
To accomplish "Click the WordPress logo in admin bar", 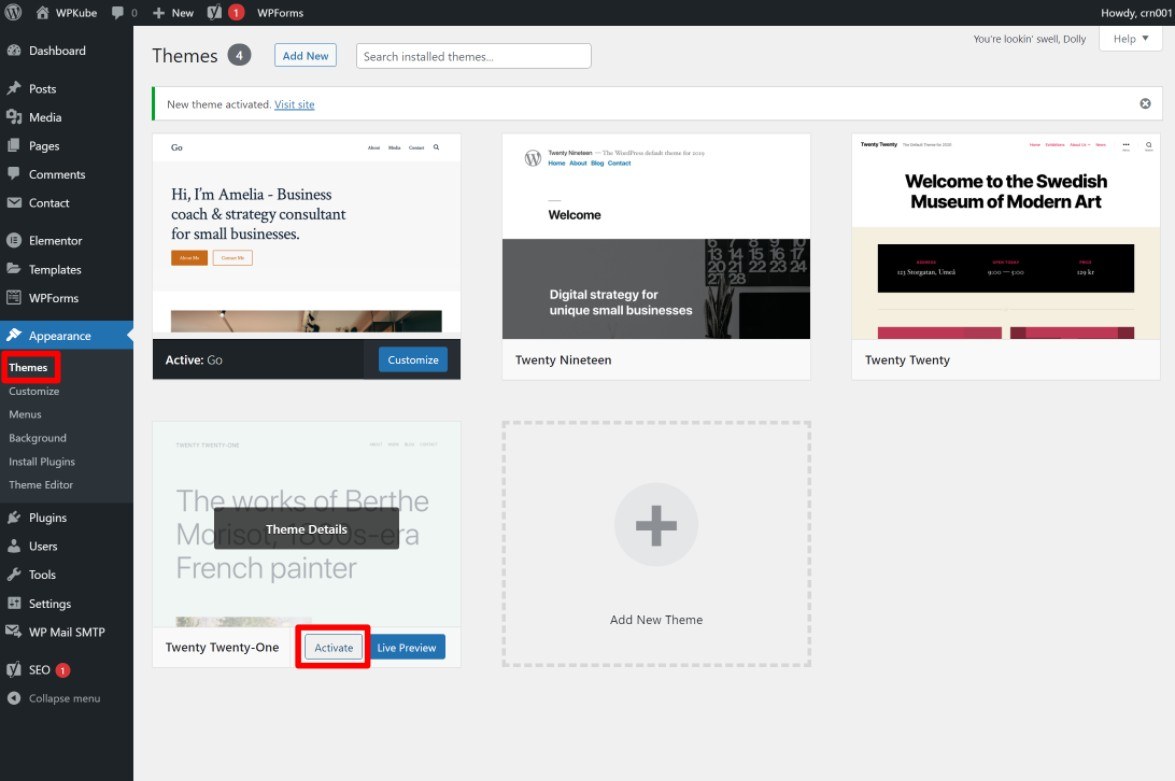I will tap(13, 13).
